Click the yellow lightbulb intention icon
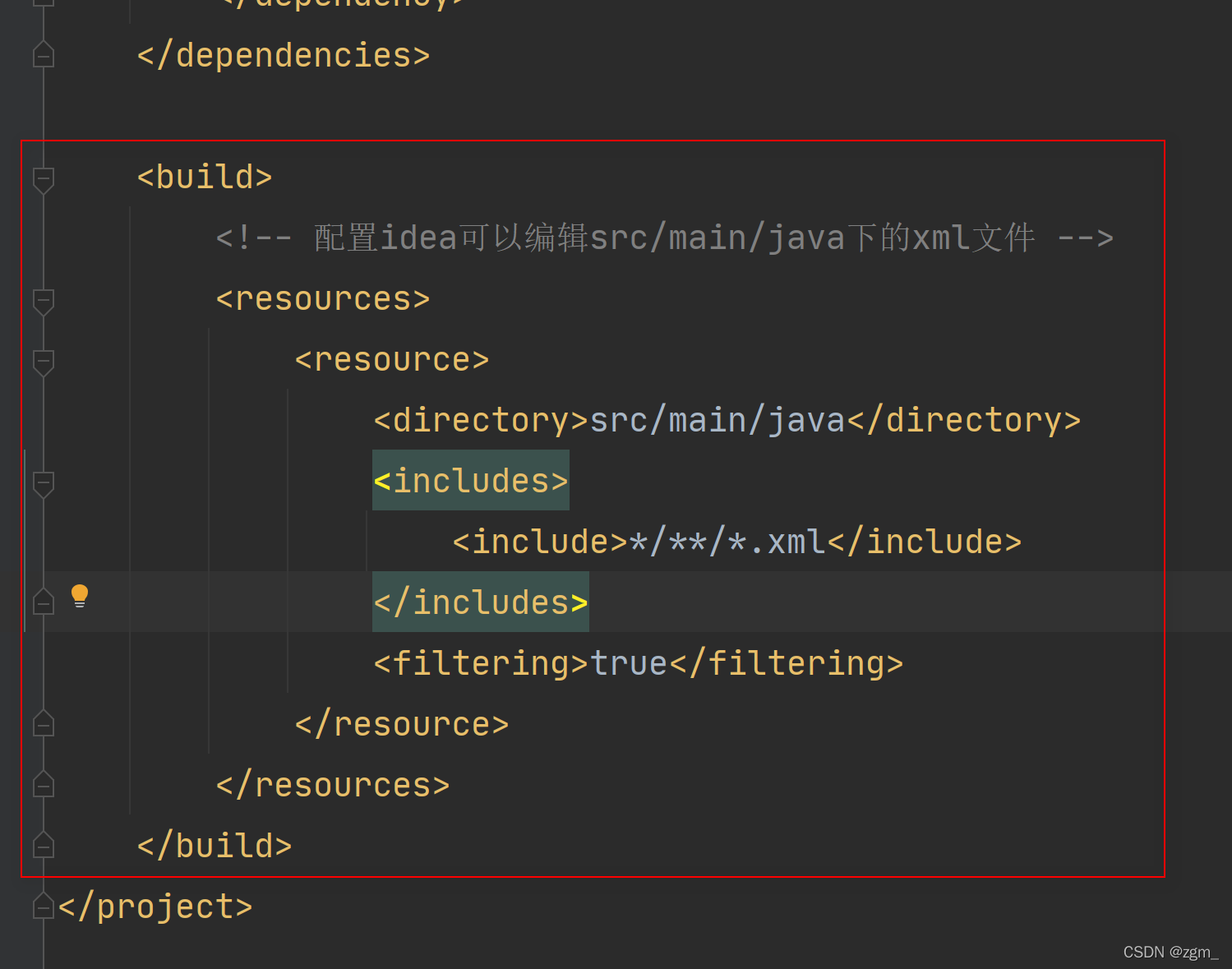Screen dimensions: 1232x969 (x=80, y=596)
